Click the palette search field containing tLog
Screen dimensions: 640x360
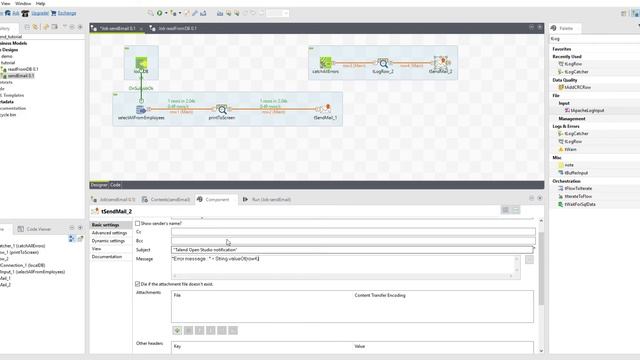[x=594, y=39]
